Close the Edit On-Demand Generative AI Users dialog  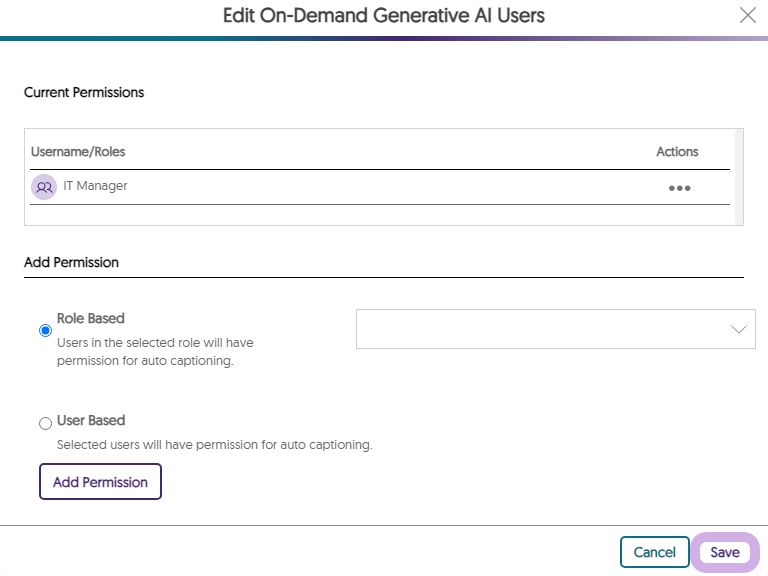[747, 15]
